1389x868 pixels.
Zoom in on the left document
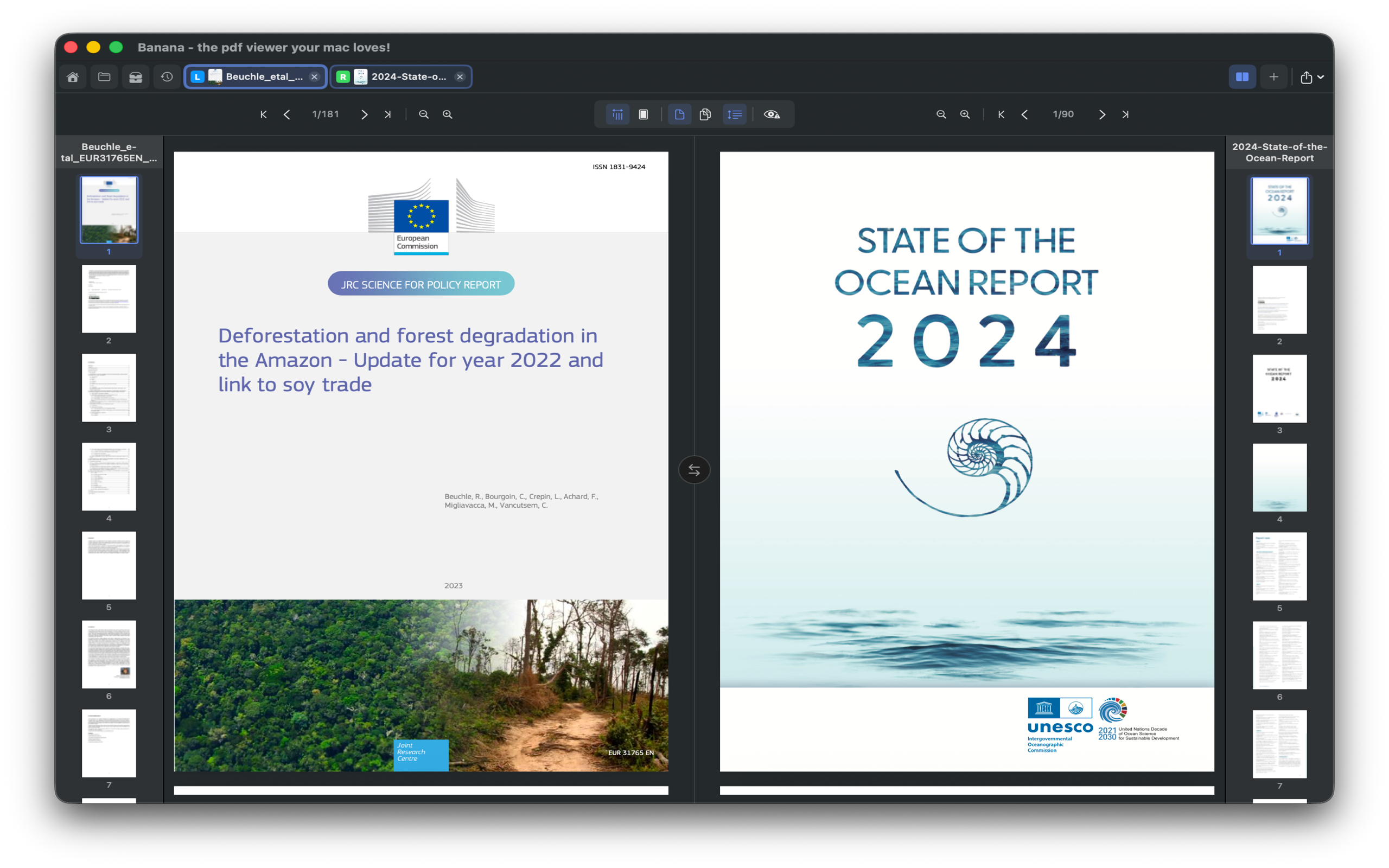click(x=448, y=114)
